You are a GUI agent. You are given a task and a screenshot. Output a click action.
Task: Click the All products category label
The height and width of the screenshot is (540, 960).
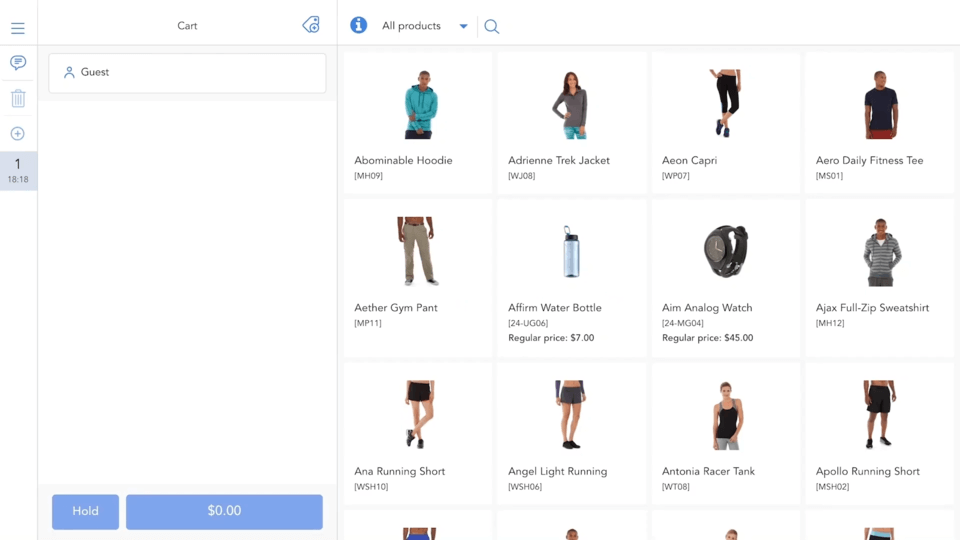411,26
